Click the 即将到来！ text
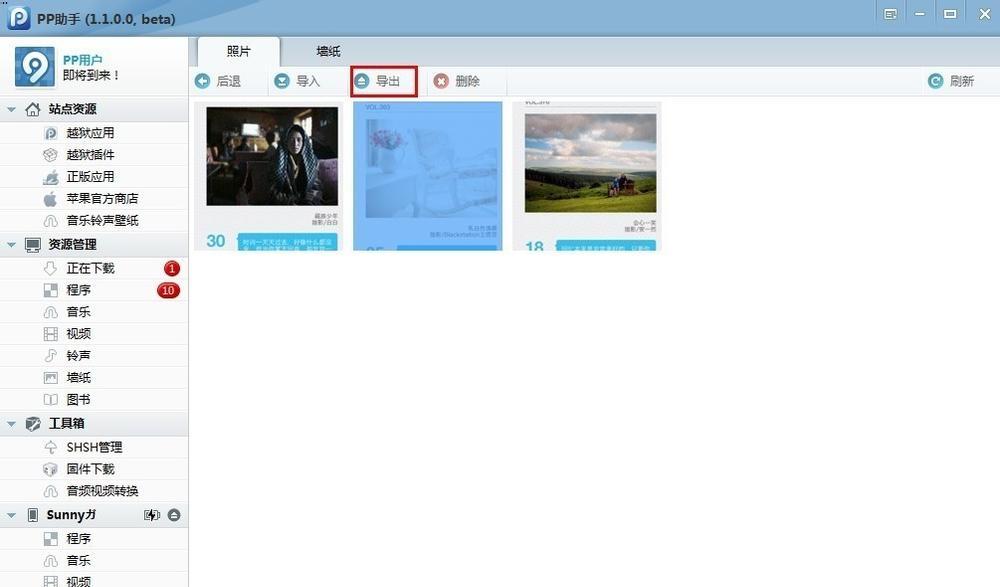The width and height of the screenshot is (1000, 587). (91, 75)
